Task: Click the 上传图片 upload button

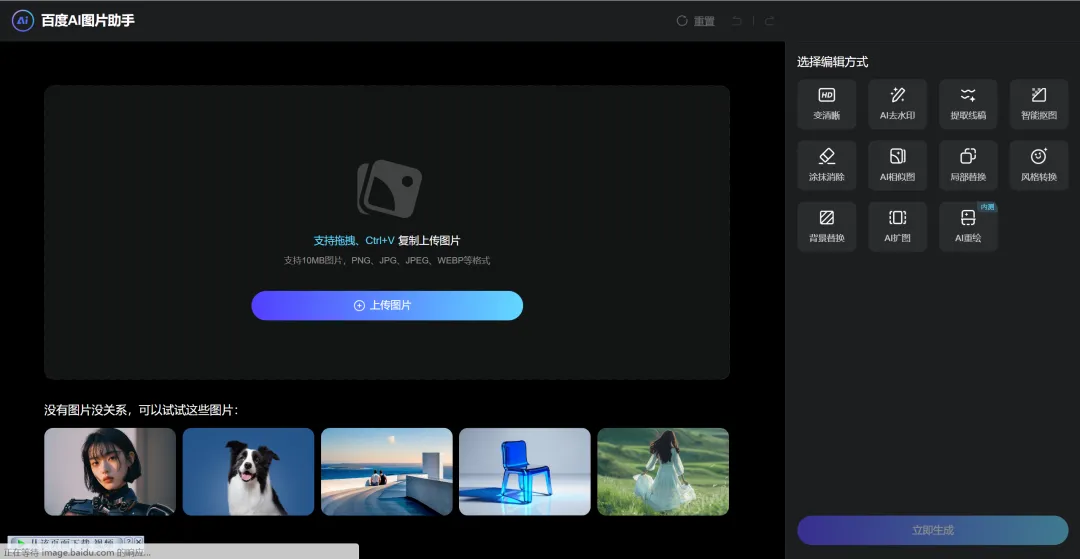Action: point(386,305)
